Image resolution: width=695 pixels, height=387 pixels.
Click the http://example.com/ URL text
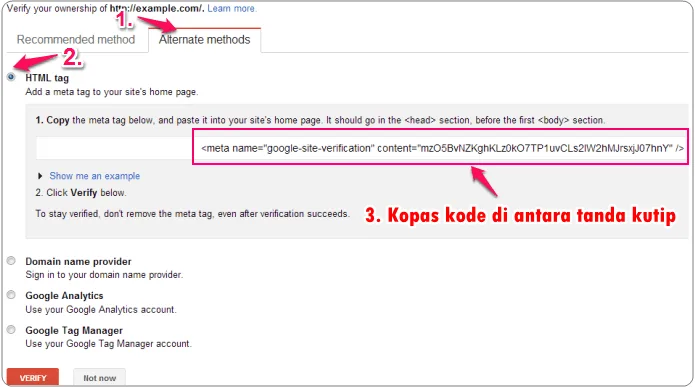[x=157, y=8]
